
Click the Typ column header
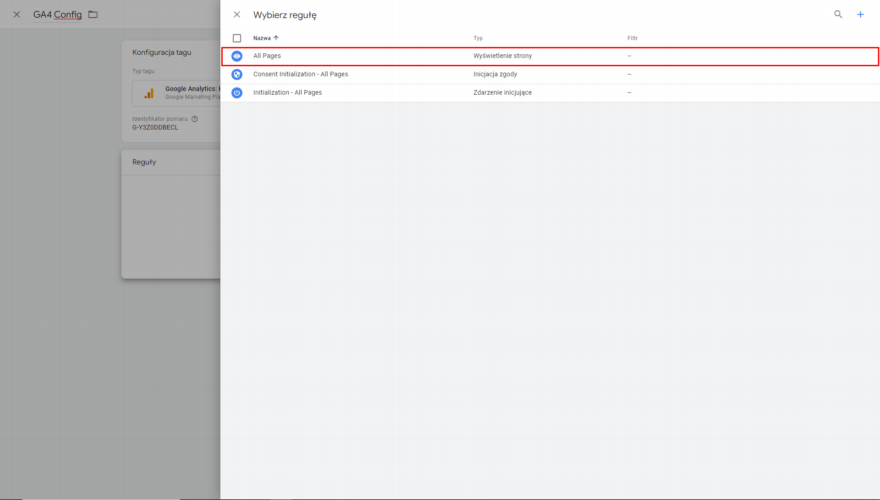click(479, 38)
